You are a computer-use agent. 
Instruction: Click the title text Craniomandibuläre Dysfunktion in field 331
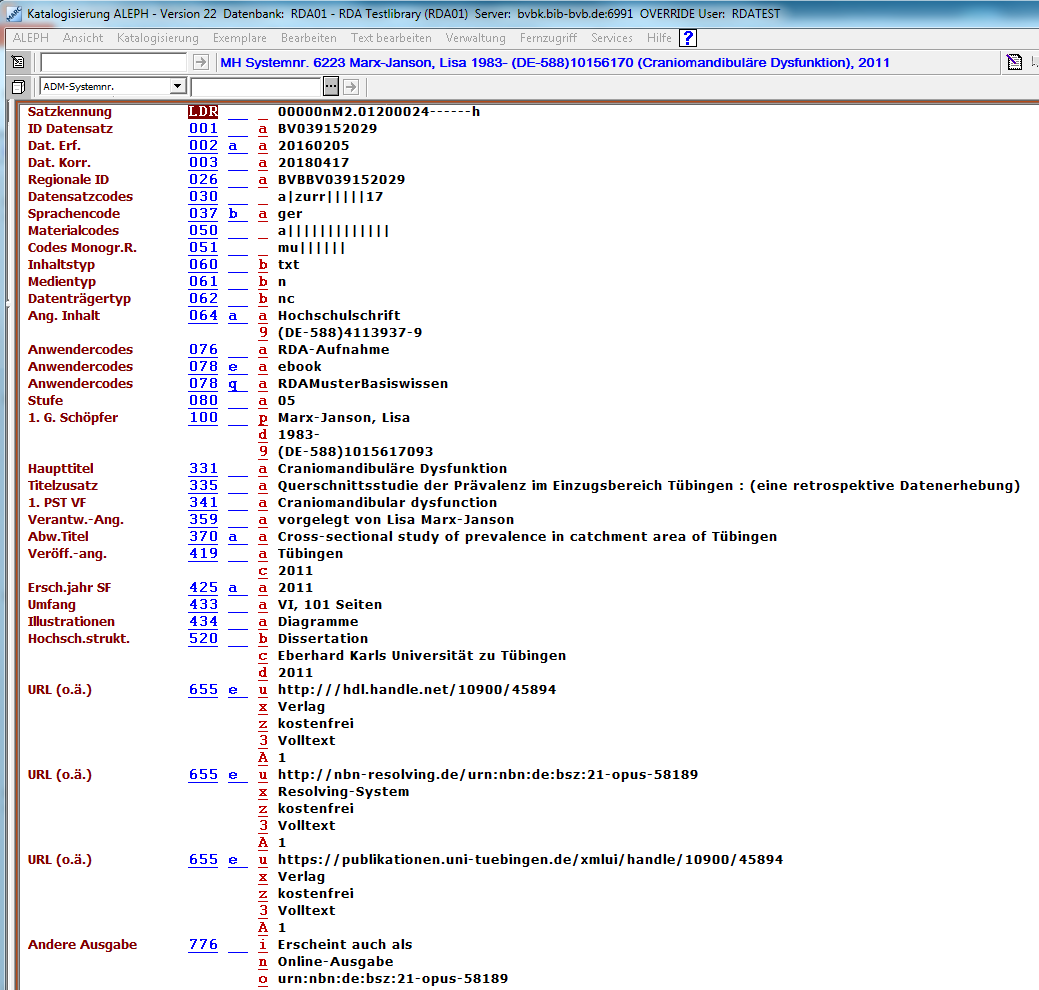point(392,469)
